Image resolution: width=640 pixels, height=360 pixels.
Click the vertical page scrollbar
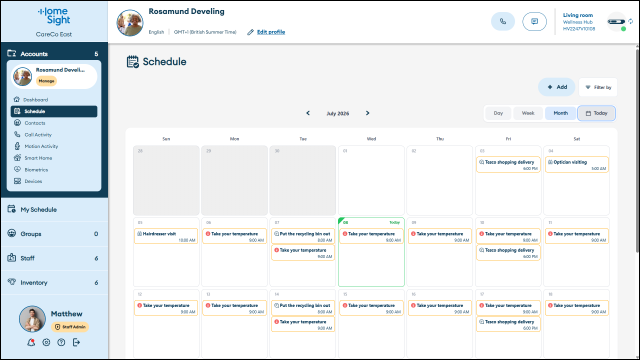pyautogui.click(x=637, y=151)
